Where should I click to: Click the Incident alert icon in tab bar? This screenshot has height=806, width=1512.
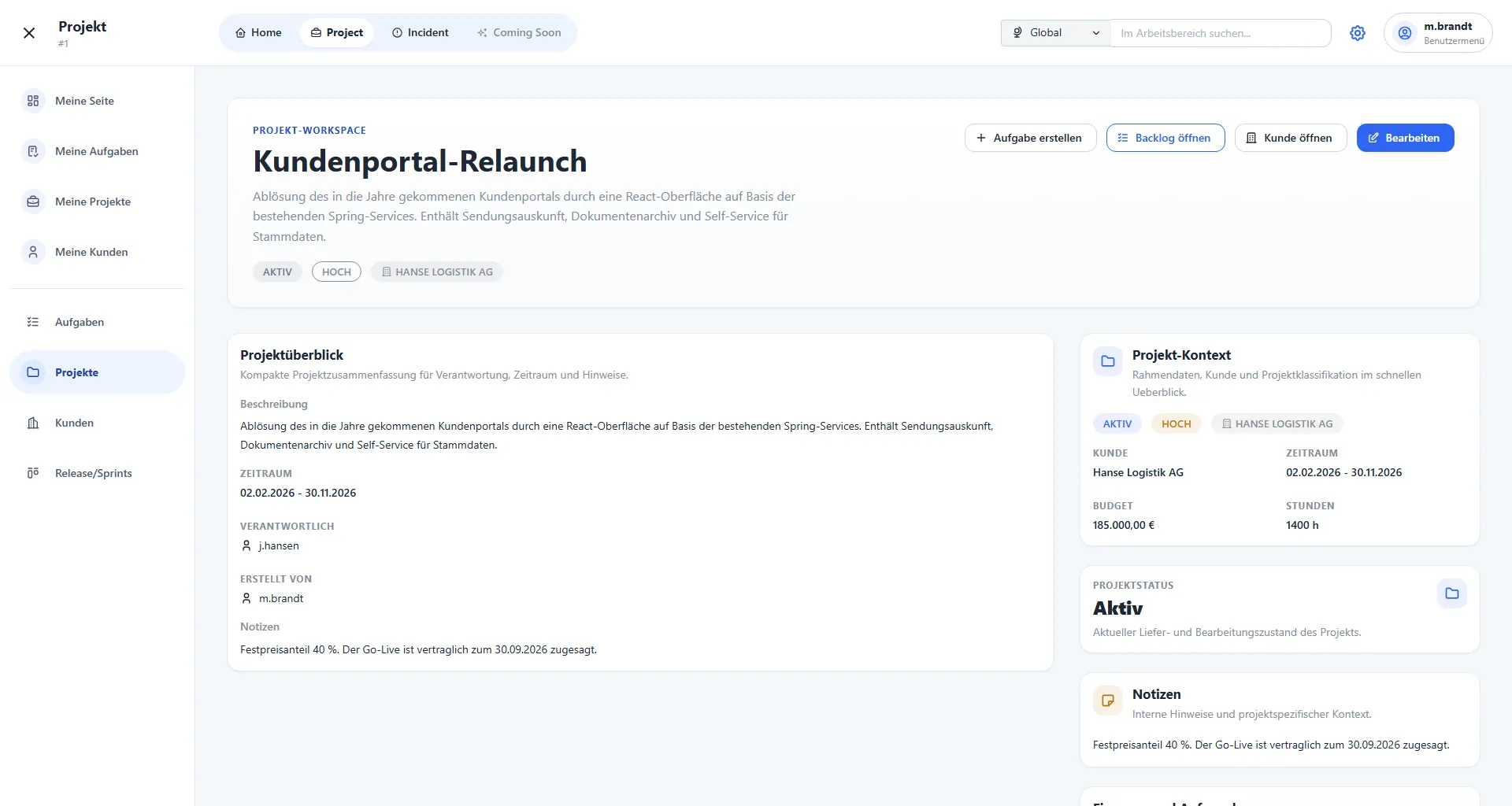[x=397, y=33]
